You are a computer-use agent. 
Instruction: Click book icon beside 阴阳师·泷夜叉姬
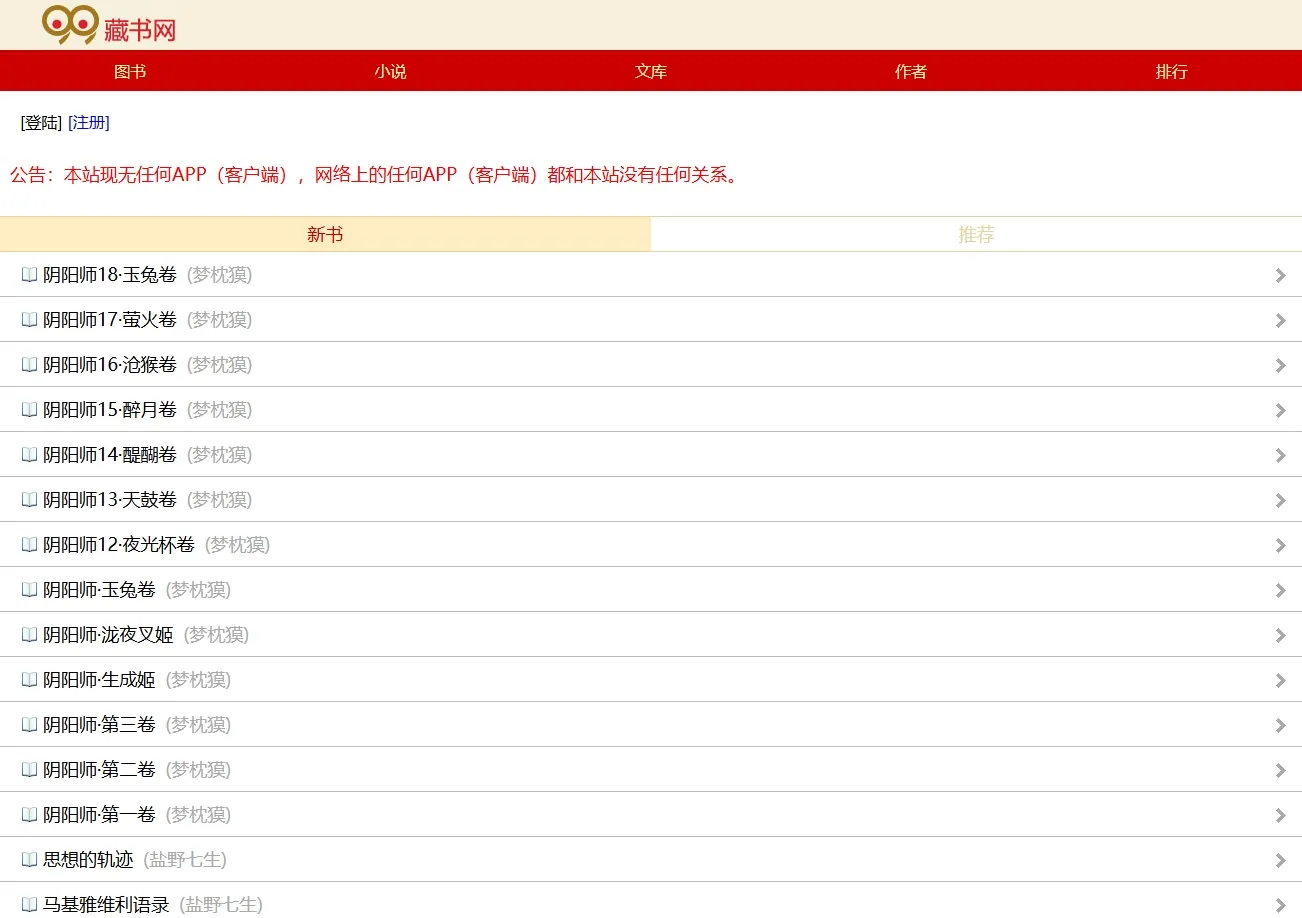(29, 635)
